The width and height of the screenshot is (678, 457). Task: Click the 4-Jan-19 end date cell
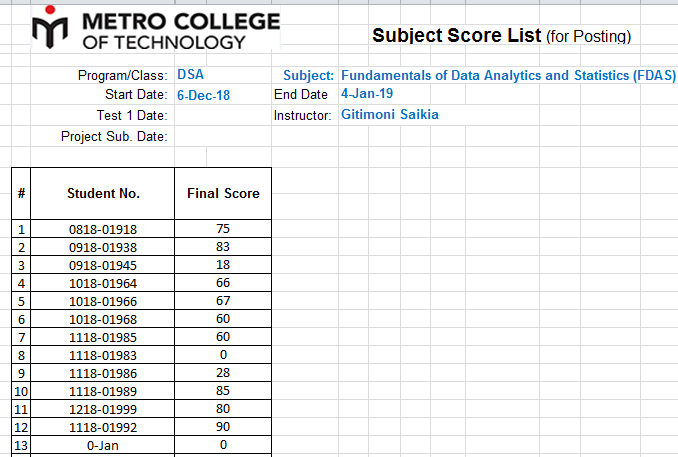click(x=367, y=93)
